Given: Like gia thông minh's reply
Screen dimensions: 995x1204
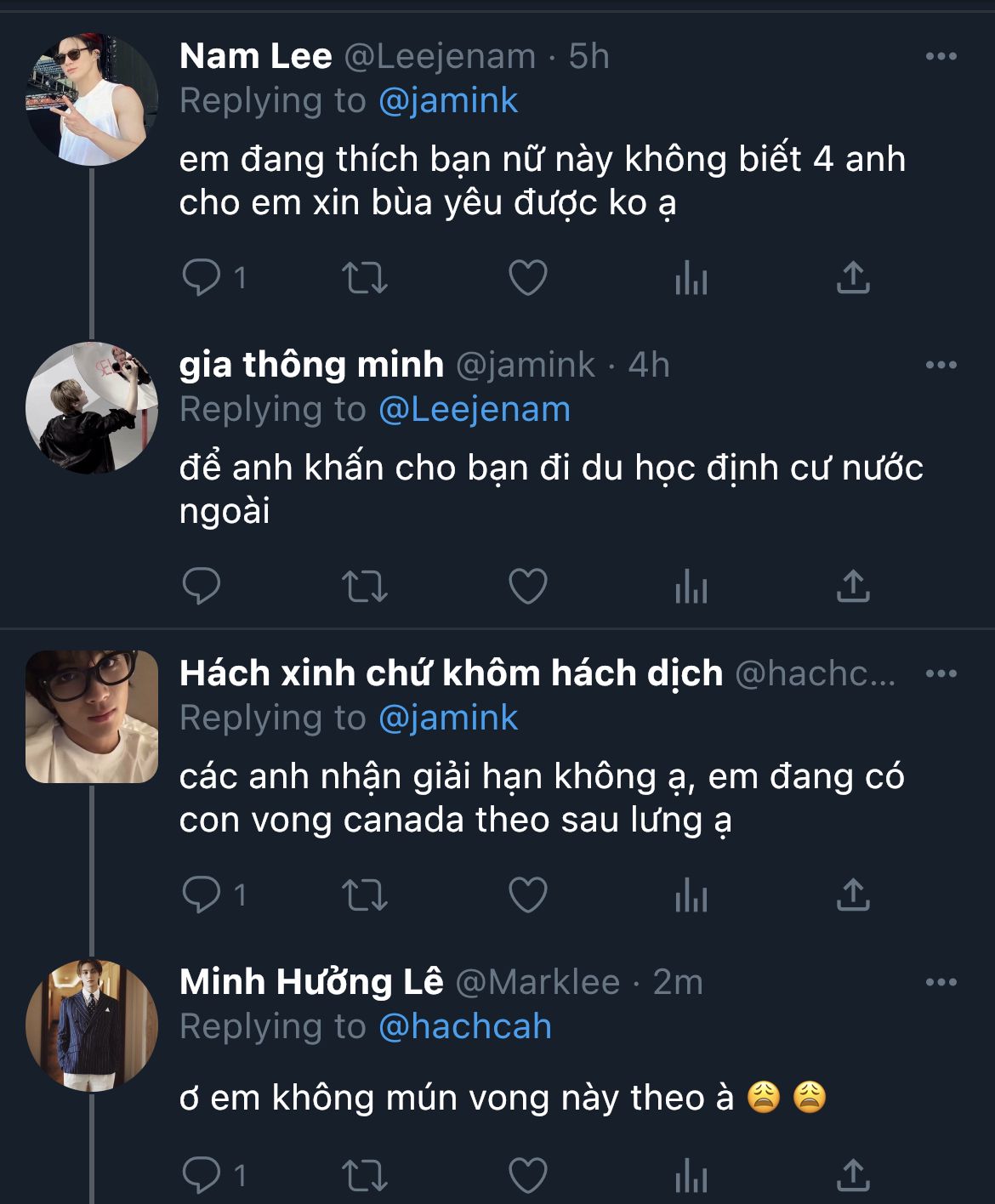Looking at the screenshot, I should pos(527,586).
